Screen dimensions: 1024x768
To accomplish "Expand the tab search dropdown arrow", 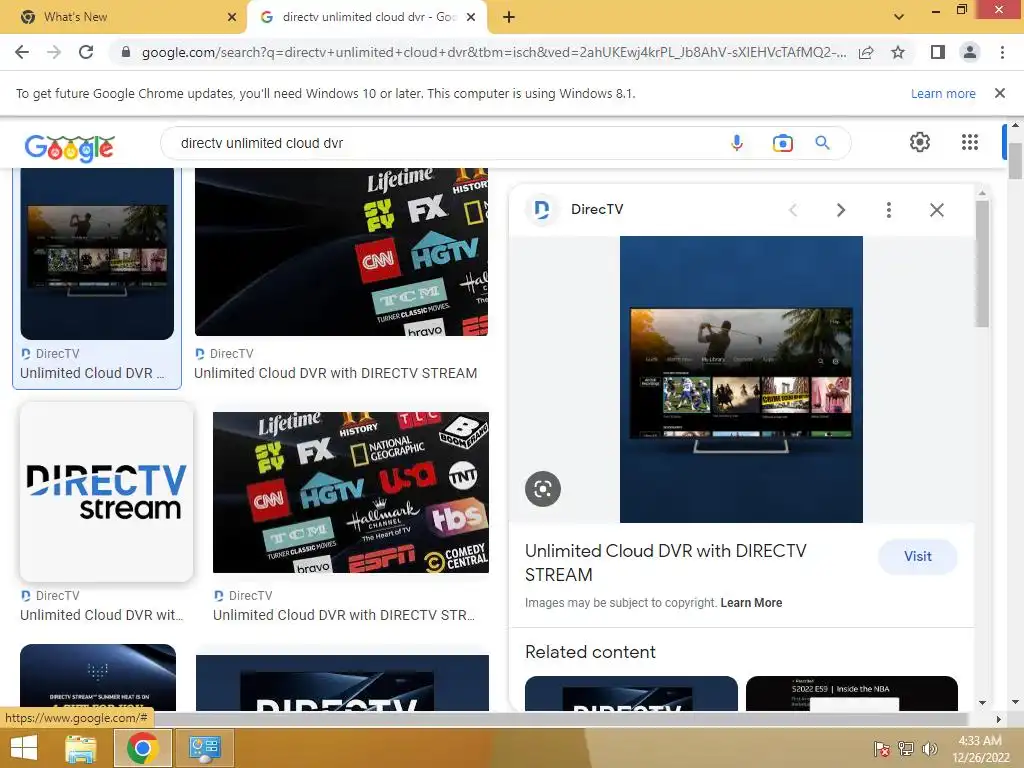I will (x=899, y=17).
